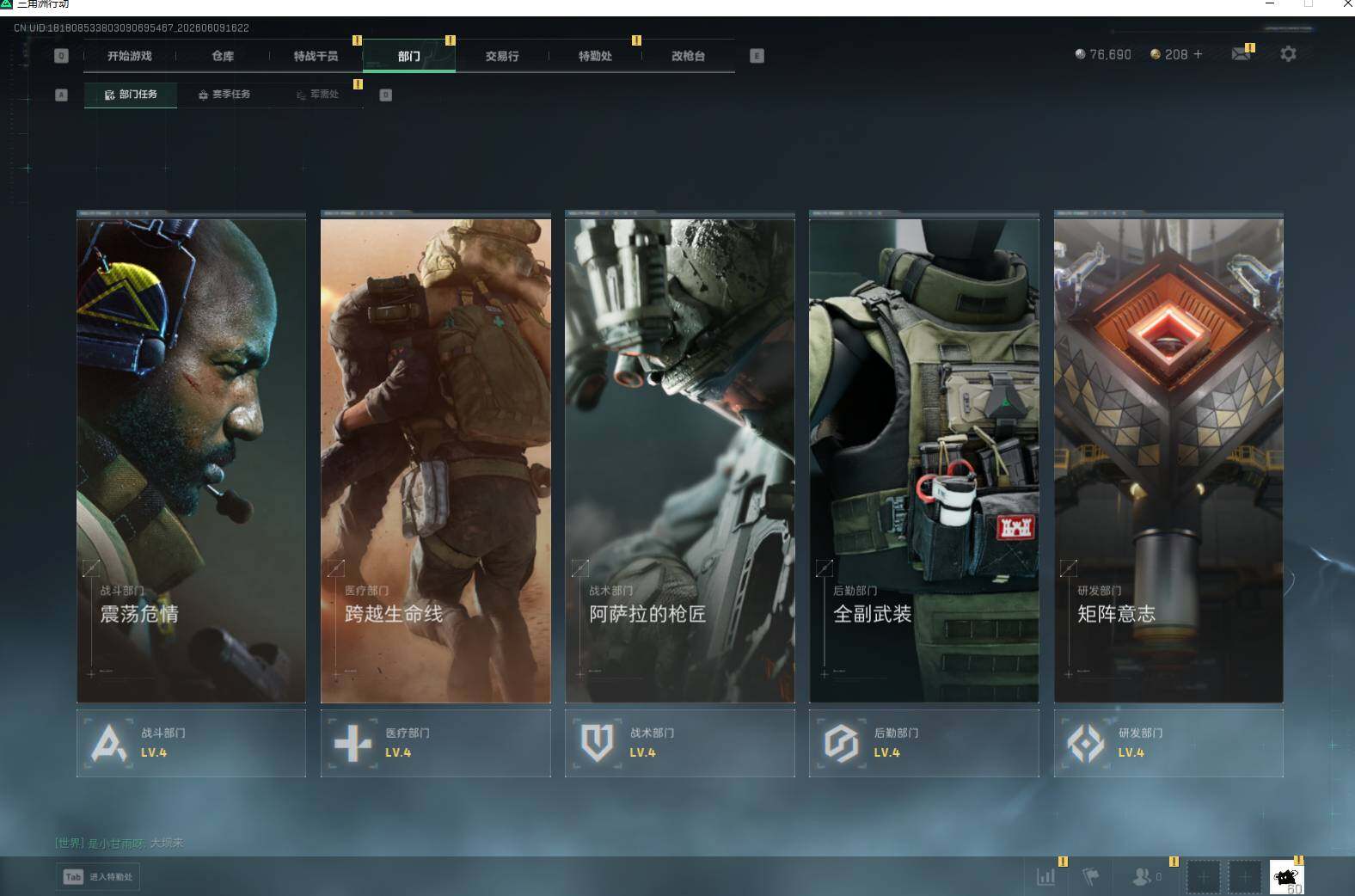Click the D key hint icon
Screen dimensions: 1355x896
[386, 95]
